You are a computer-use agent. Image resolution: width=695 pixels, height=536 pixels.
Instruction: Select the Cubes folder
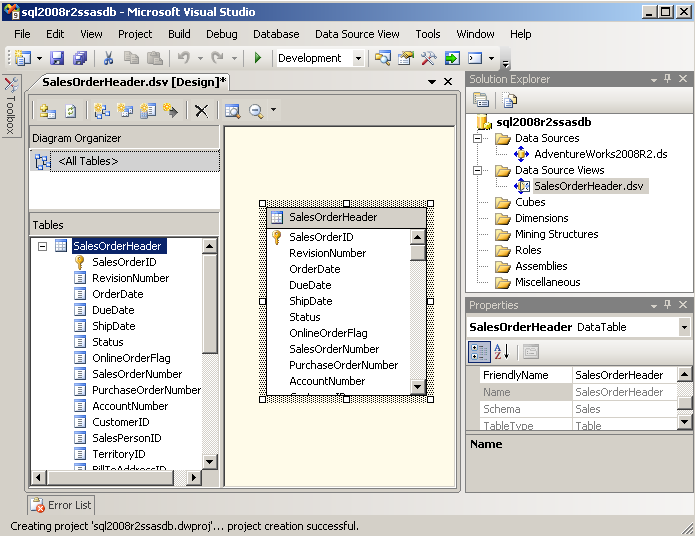(x=530, y=202)
